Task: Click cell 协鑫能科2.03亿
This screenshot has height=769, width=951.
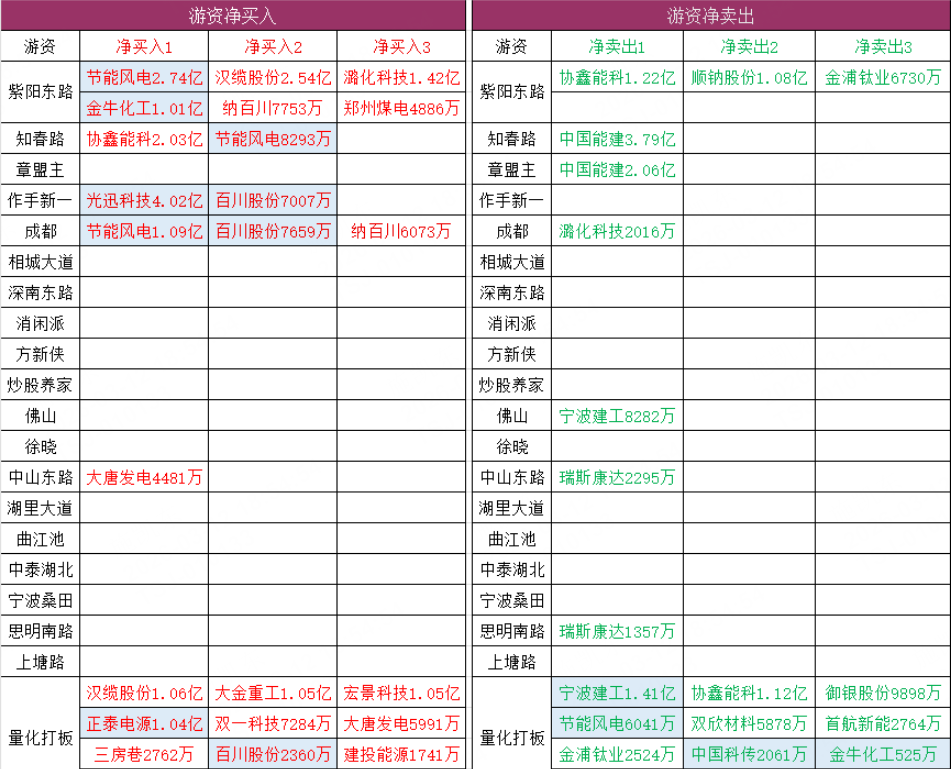Action: click(144, 139)
